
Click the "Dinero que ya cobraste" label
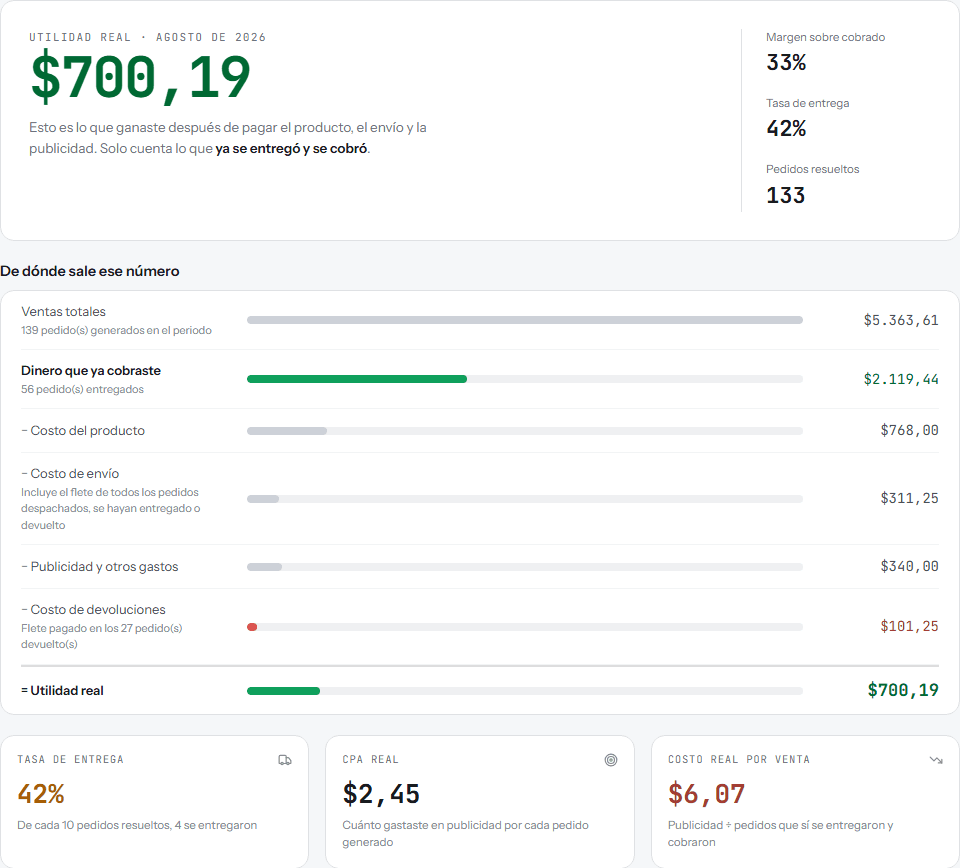91,370
